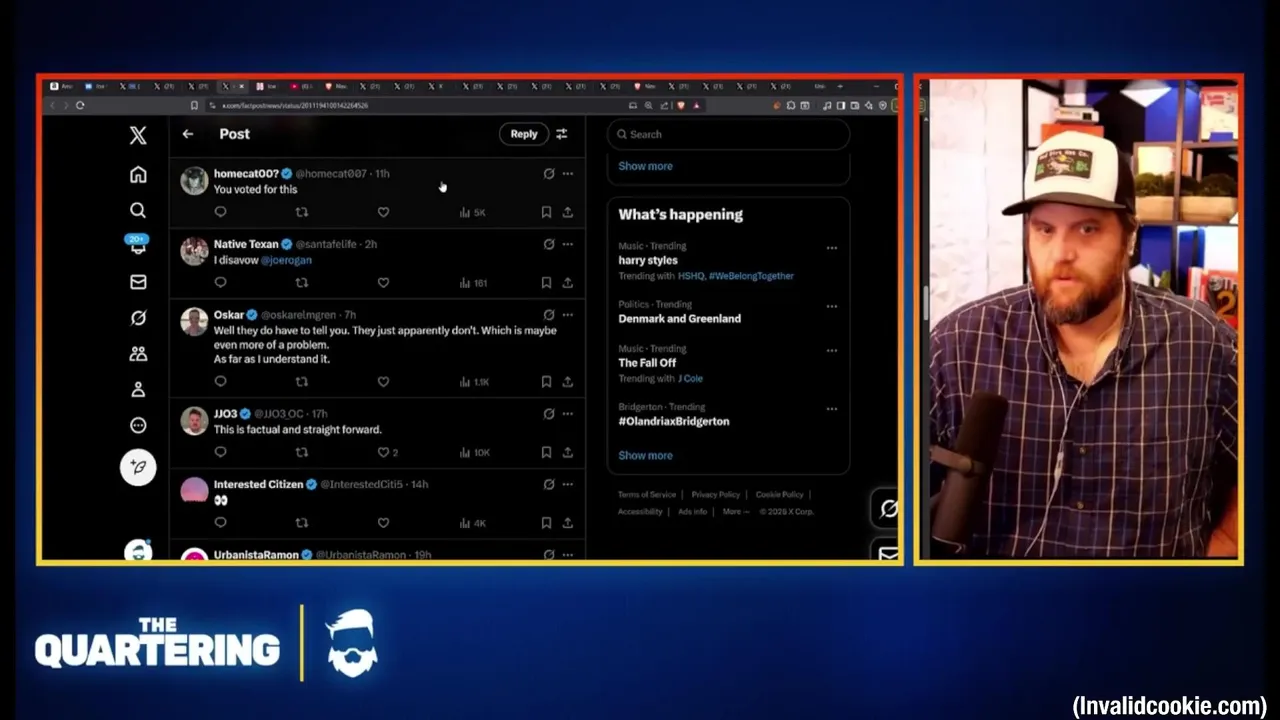Share the homecat00? reply

tap(568, 212)
